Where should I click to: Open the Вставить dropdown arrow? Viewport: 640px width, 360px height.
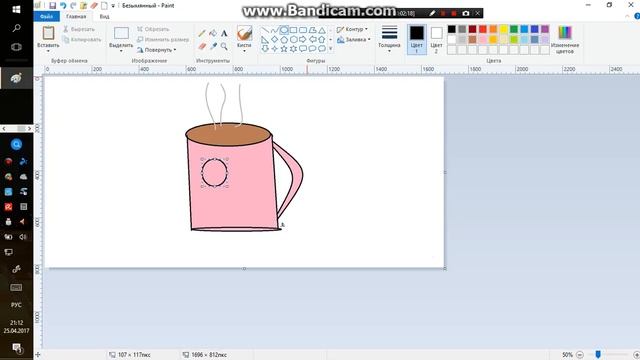click(48, 51)
